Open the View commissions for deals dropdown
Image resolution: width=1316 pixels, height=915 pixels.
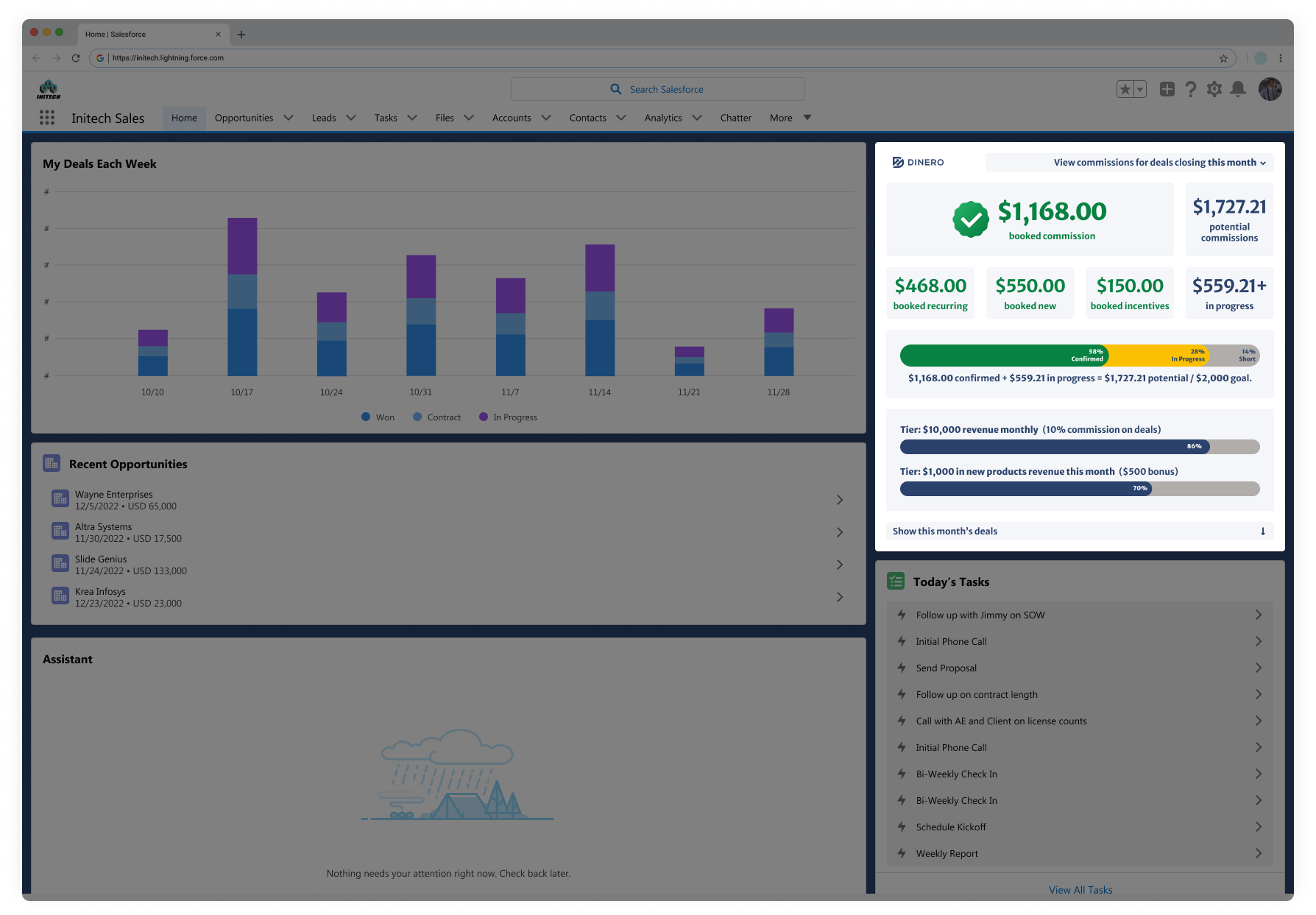1130,163
